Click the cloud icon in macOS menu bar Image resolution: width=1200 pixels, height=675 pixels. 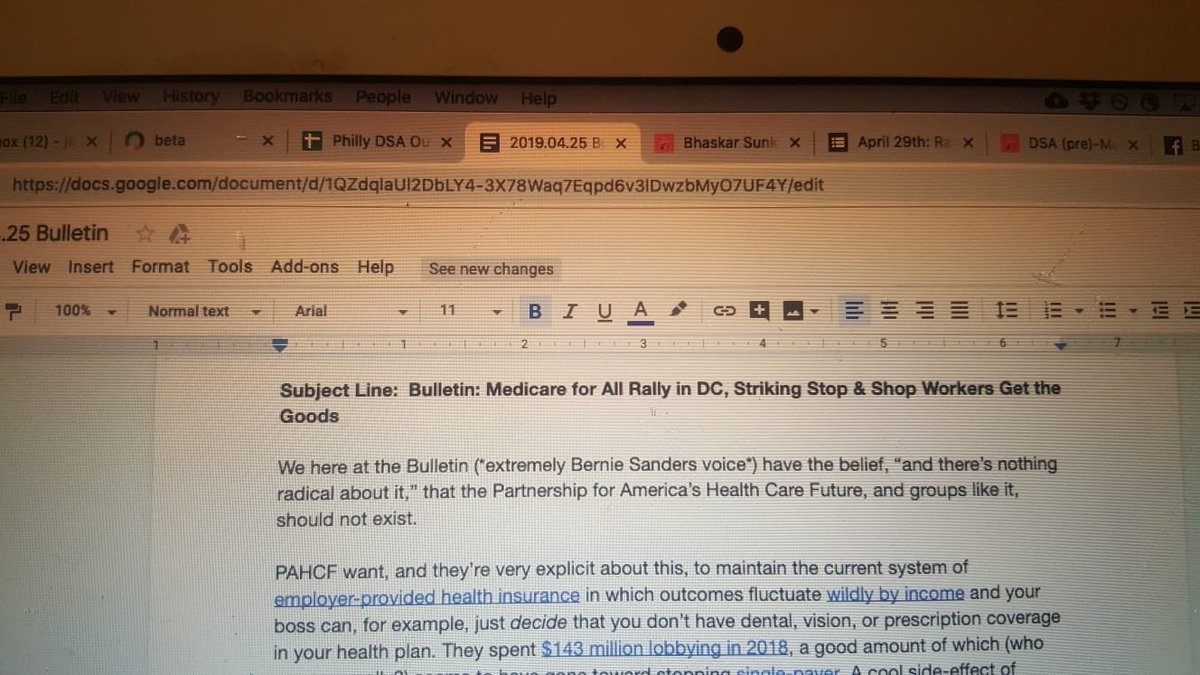tap(1056, 101)
